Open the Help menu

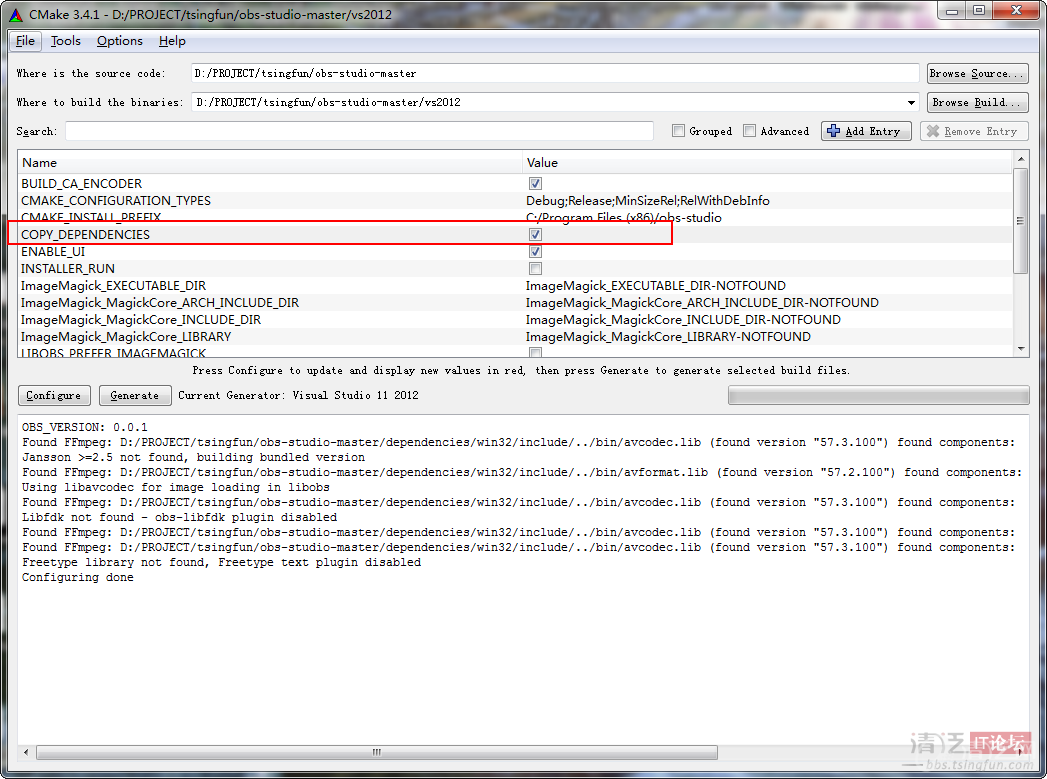(172, 41)
